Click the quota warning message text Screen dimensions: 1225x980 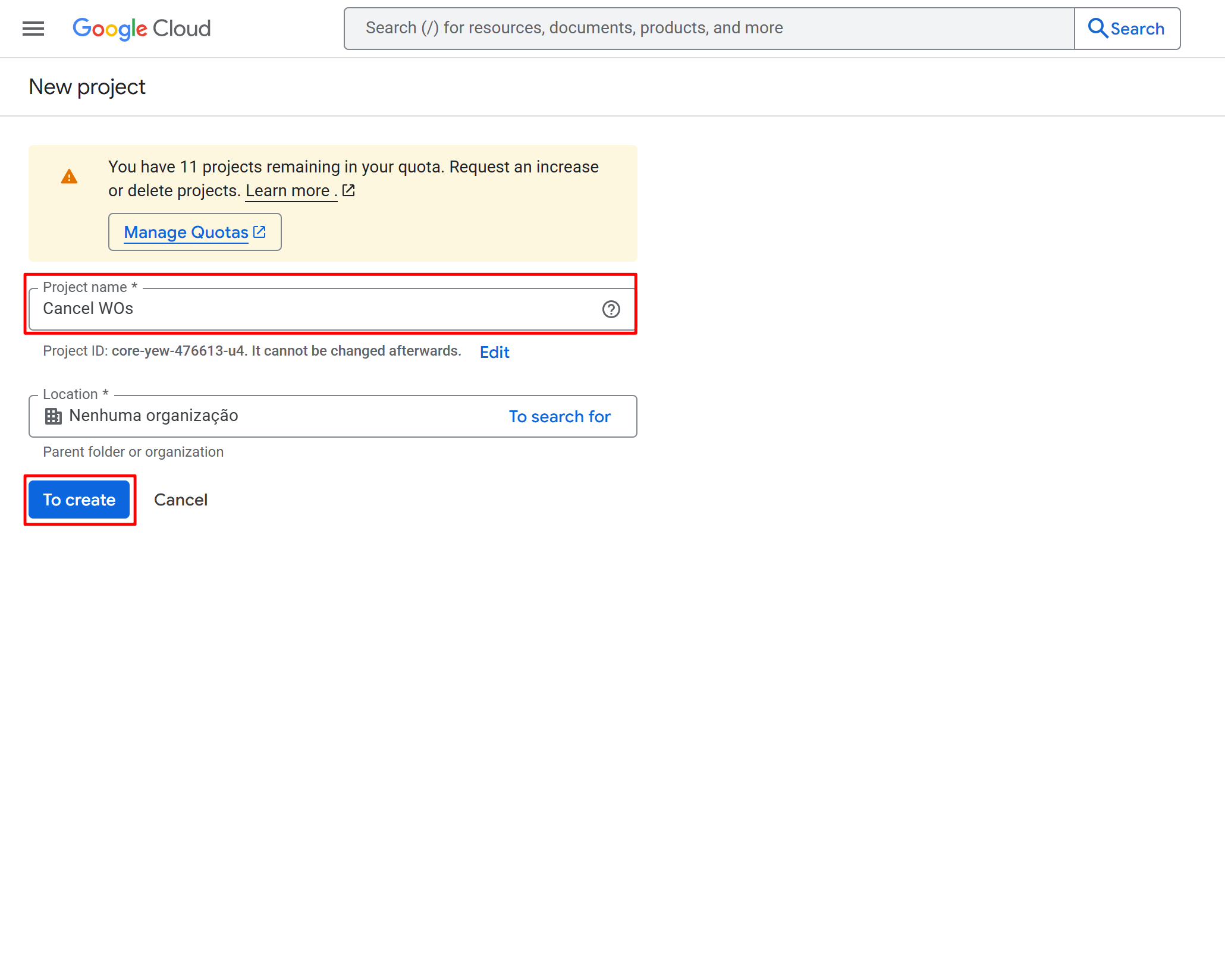point(353,167)
